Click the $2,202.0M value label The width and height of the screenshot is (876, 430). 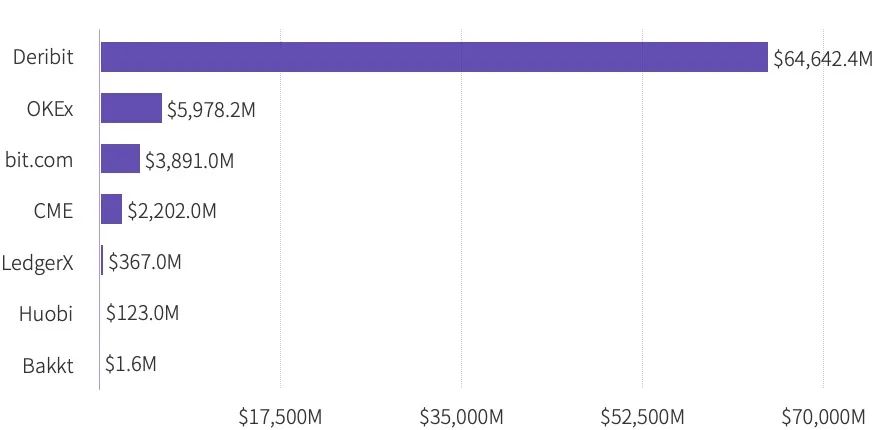click(172, 211)
